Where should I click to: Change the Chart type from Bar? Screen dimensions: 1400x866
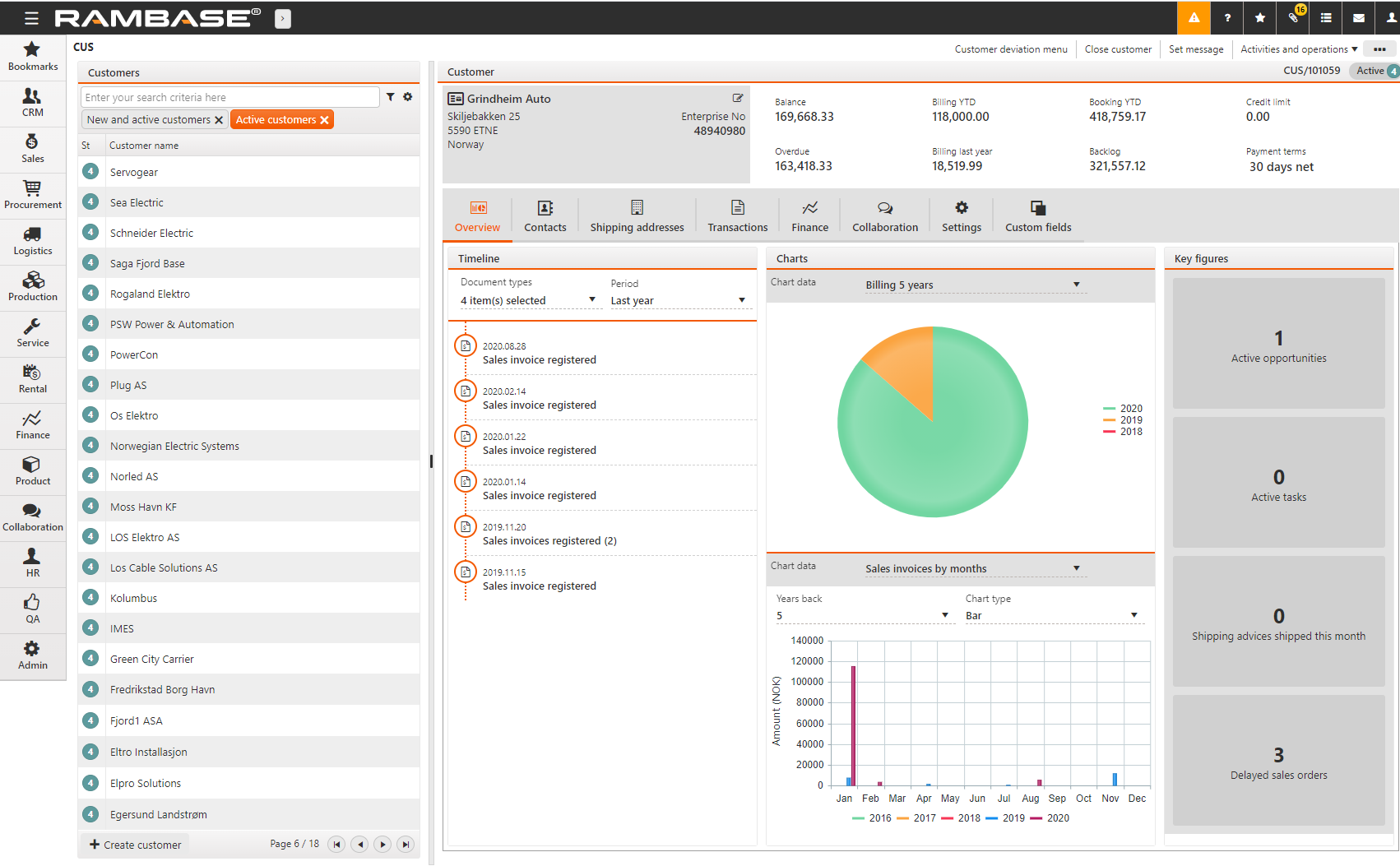[x=1134, y=615]
